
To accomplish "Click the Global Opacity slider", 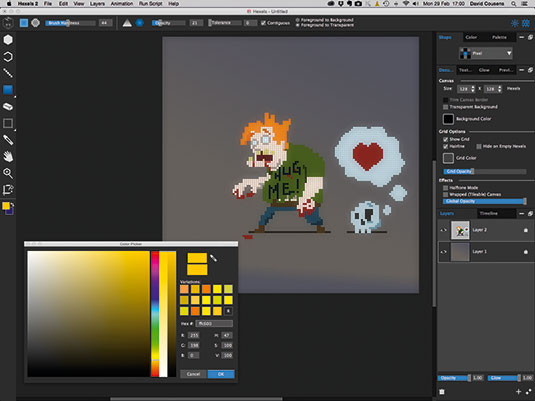I will coord(485,201).
